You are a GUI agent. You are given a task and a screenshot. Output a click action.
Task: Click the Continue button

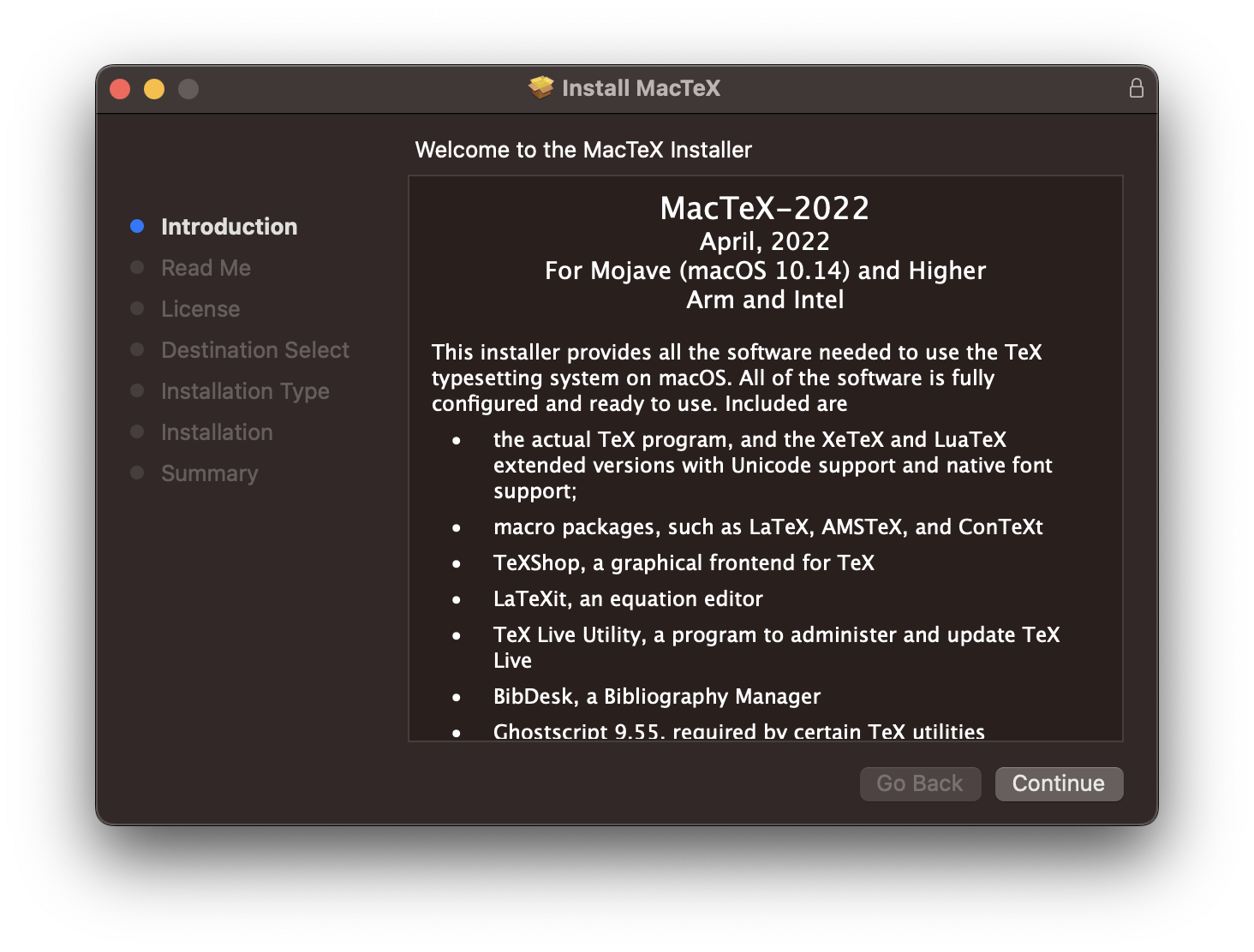[1059, 783]
